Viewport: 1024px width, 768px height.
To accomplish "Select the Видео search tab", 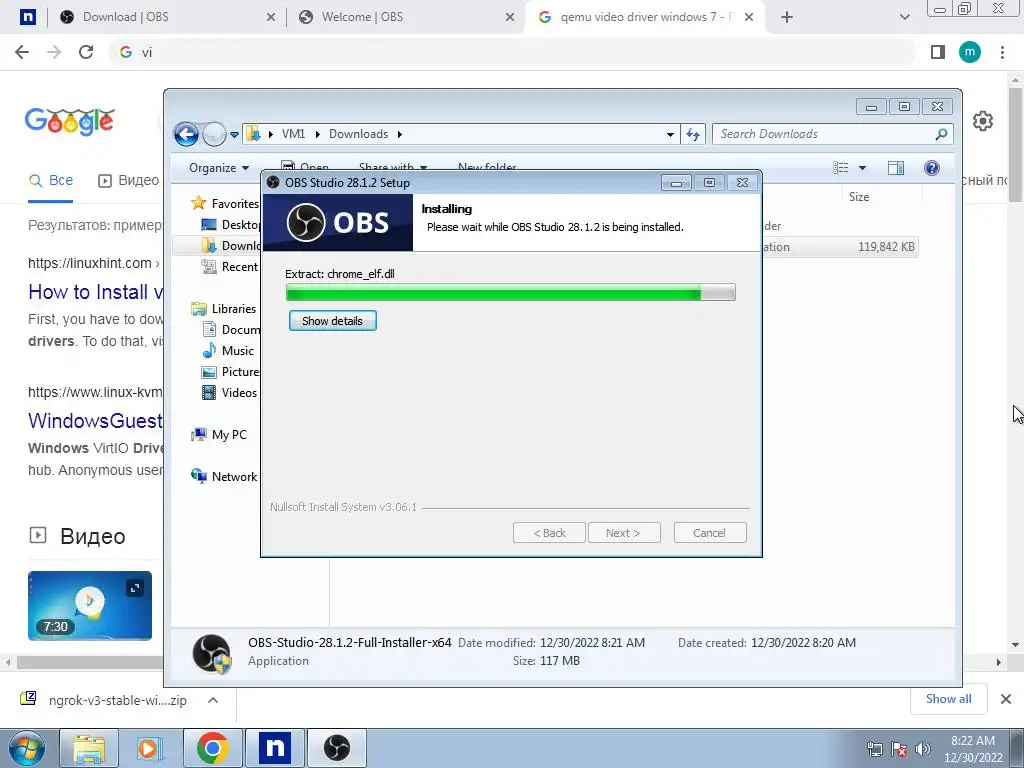I will pos(129,181).
